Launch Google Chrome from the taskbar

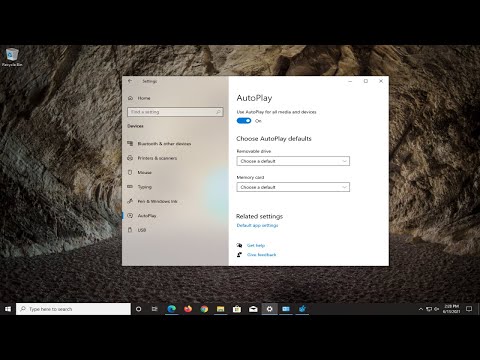click(x=204, y=309)
